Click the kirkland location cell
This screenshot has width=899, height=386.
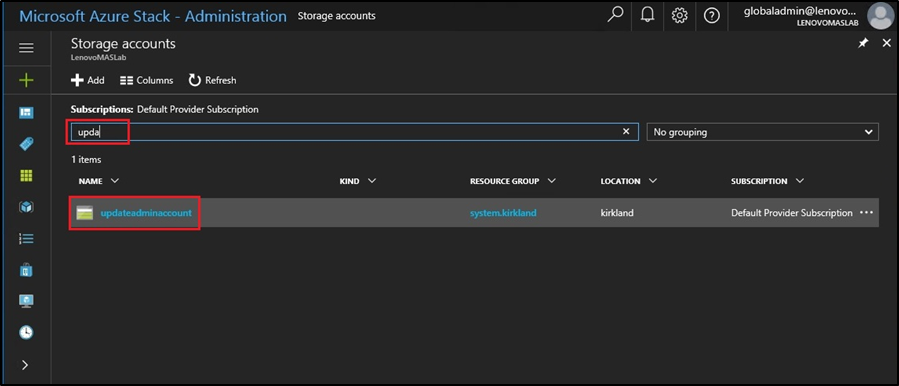617,213
